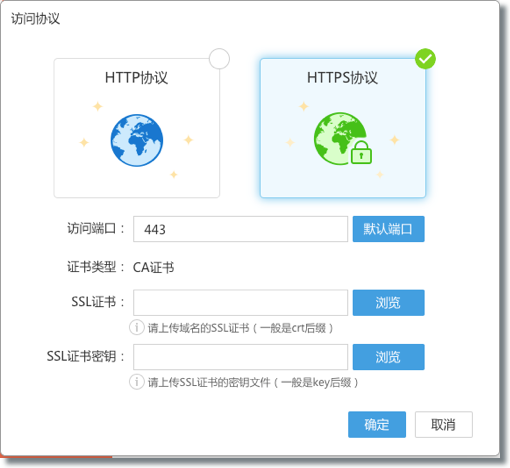Image resolution: width=510 pixels, height=468 pixels.
Task: Select the empty radio circle on HTTP协议 card
Action: point(219,59)
